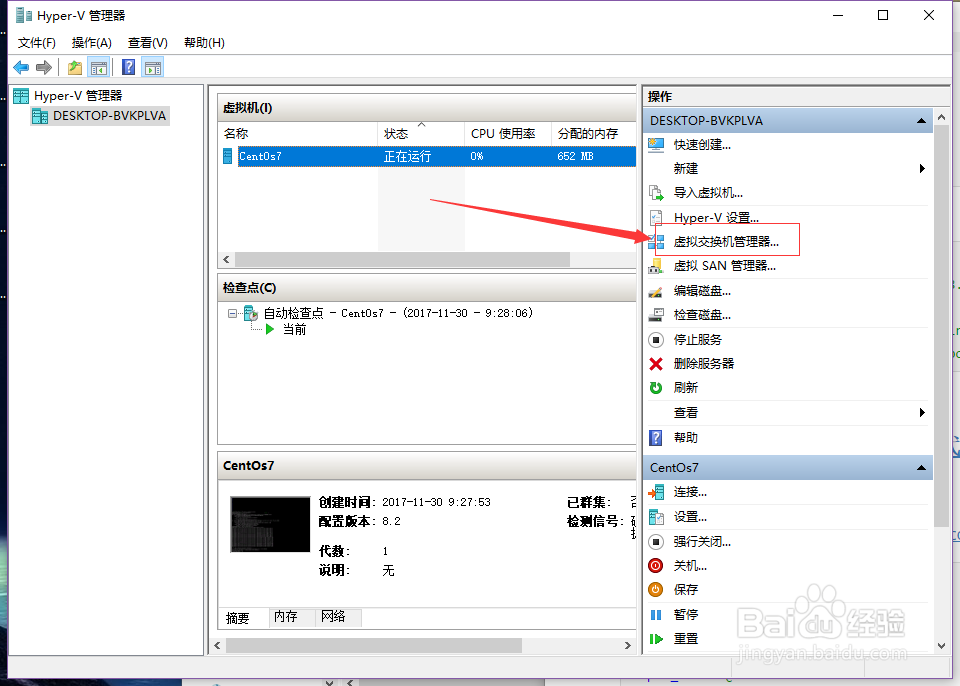
Task: Click the 帮助 question mark icon in actions
Action: [656, 437]
